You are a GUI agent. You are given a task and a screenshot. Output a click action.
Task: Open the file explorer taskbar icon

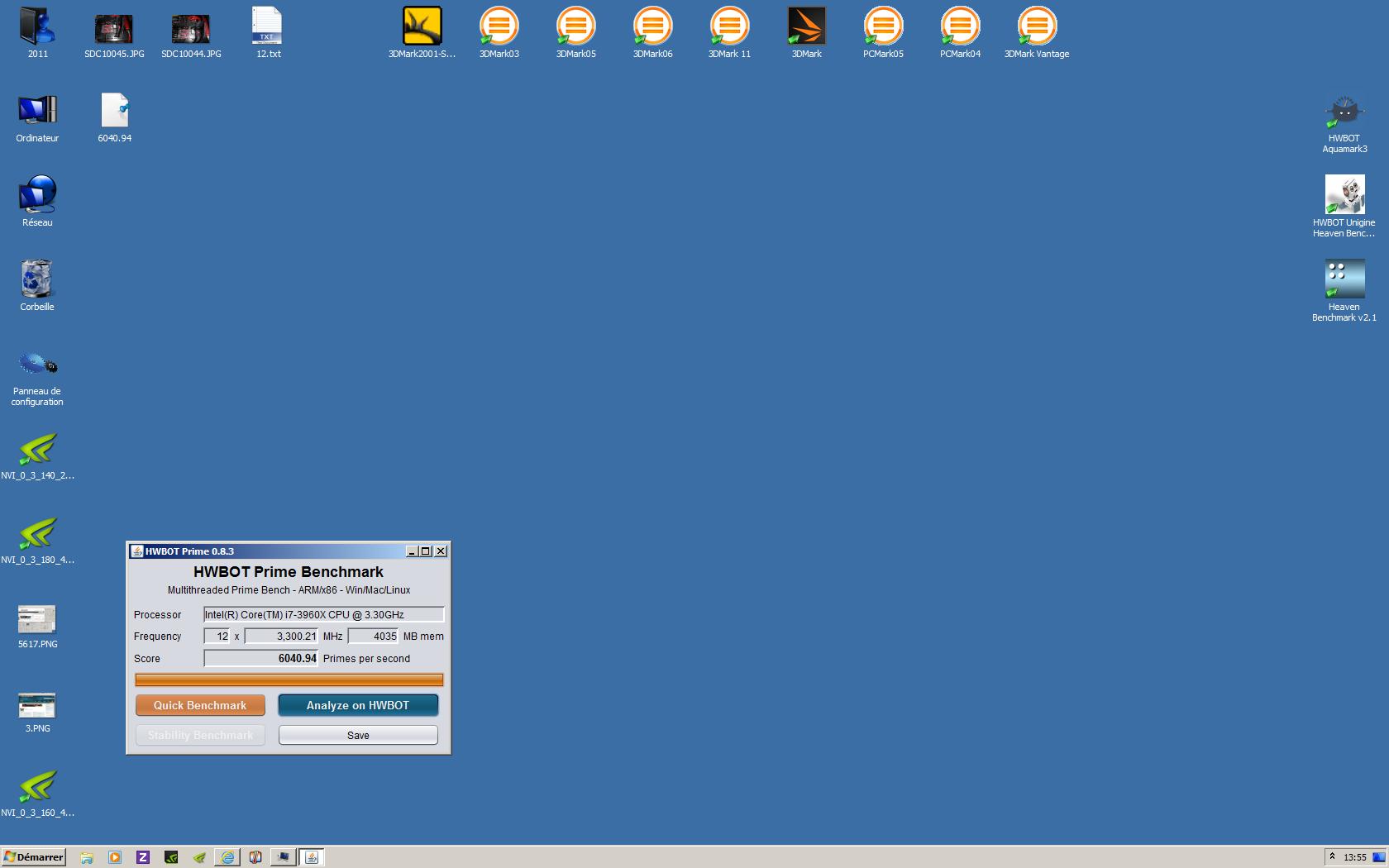(87, 857)
